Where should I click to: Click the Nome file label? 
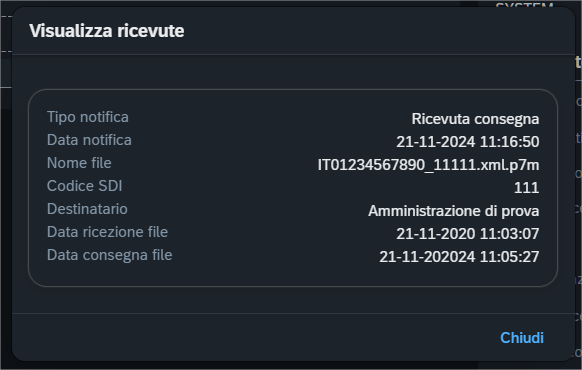coord(79,163)
